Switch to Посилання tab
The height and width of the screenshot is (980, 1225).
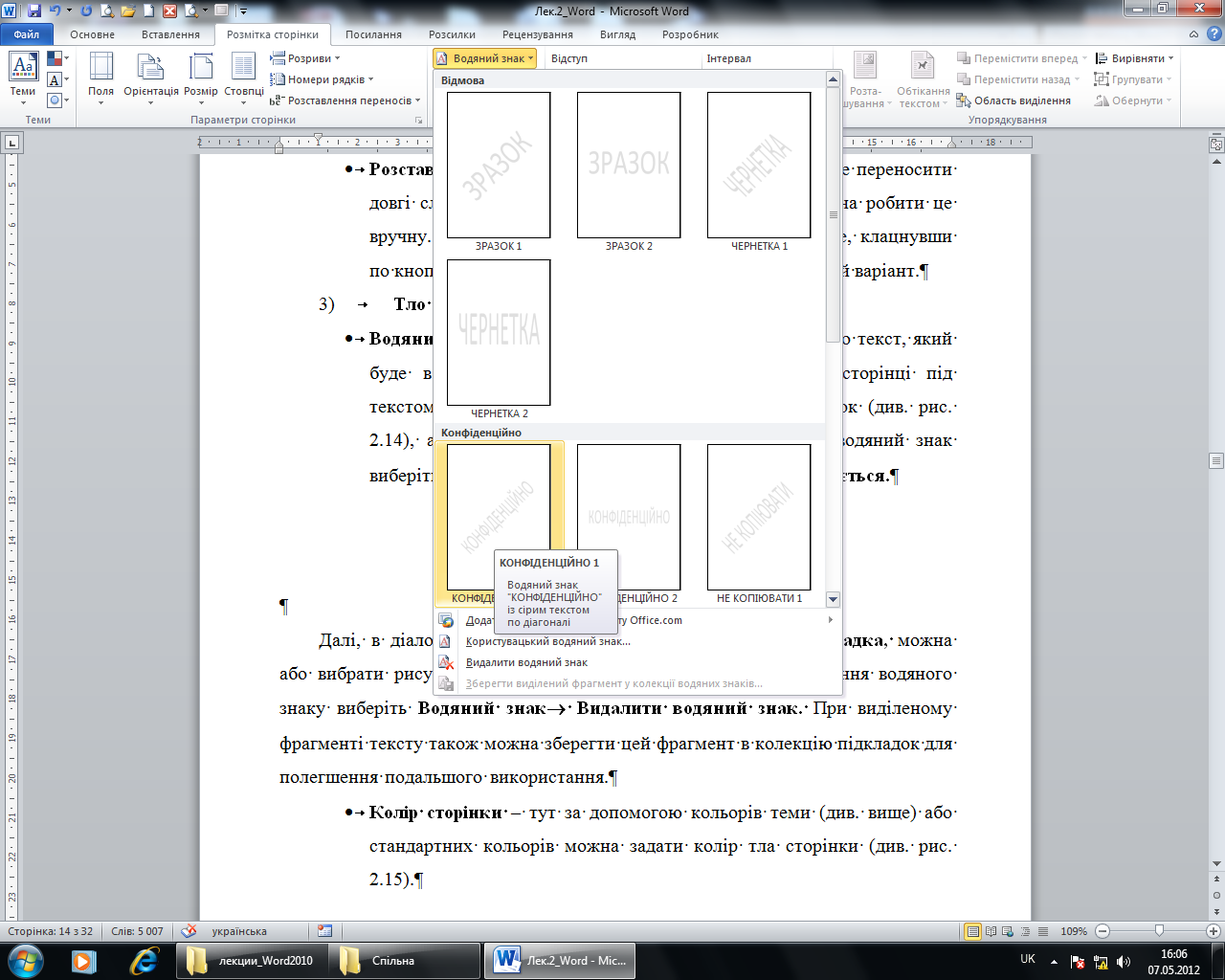(x=373, y=34)
